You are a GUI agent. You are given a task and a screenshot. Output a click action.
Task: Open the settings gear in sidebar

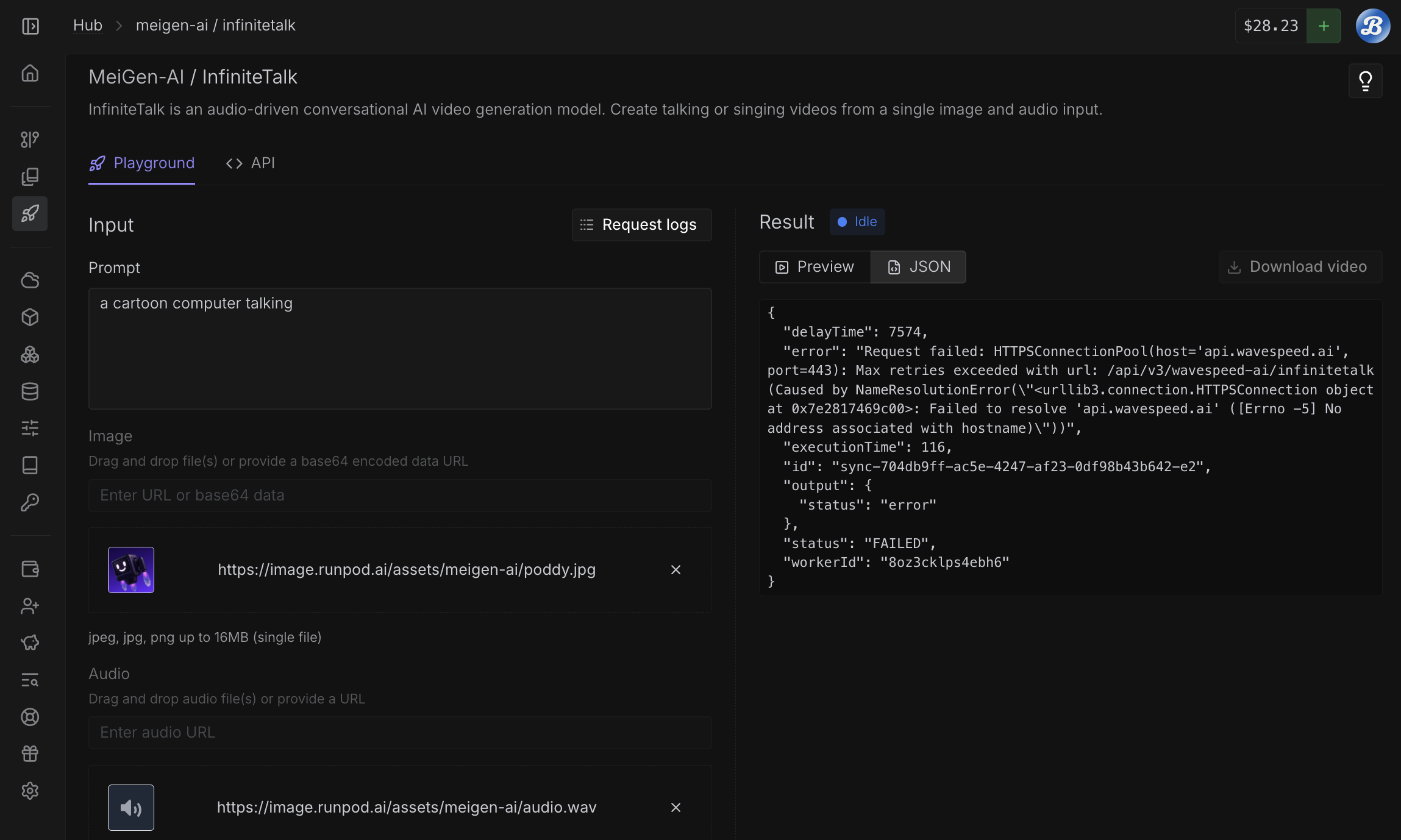pyautogui.click(x=30, y=791)
